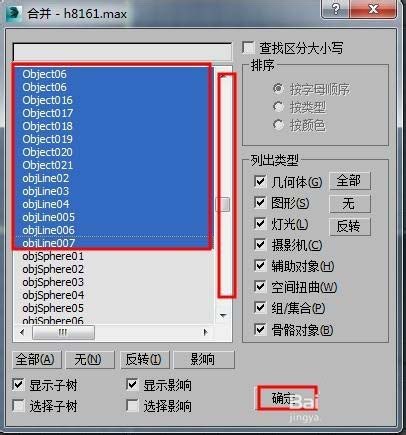Uncheck the 几何体(G) checkbox

(x=260, y=181)
